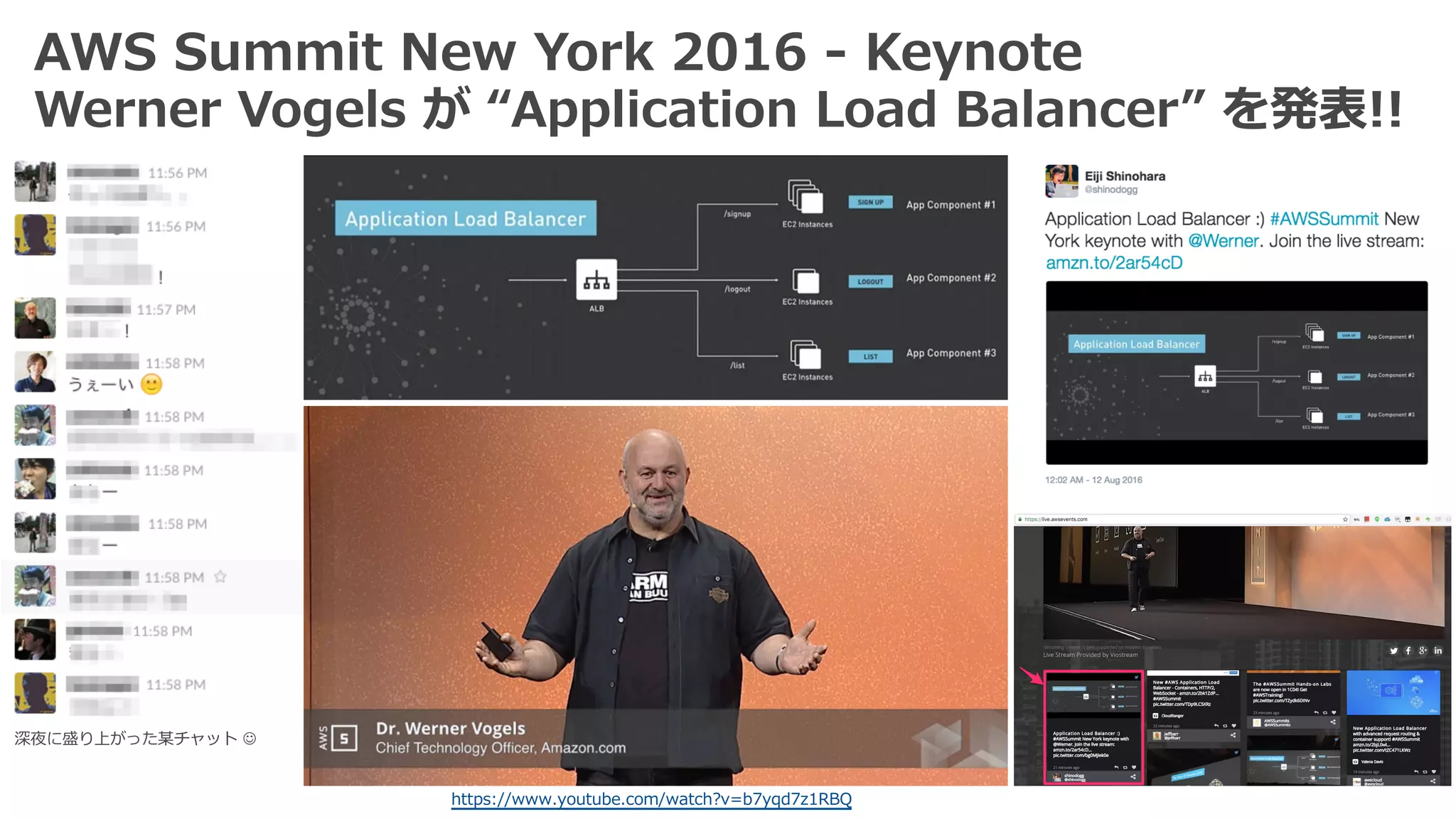Click the LOGOUT label in diagram

click(870, 282)
